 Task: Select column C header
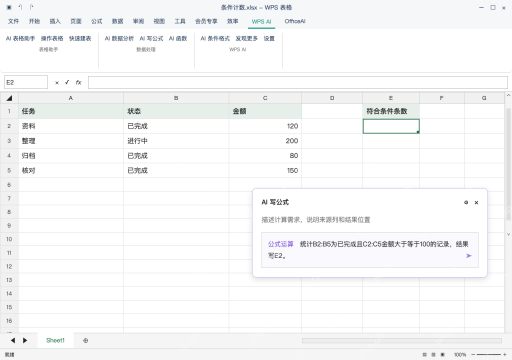(265, 98)
